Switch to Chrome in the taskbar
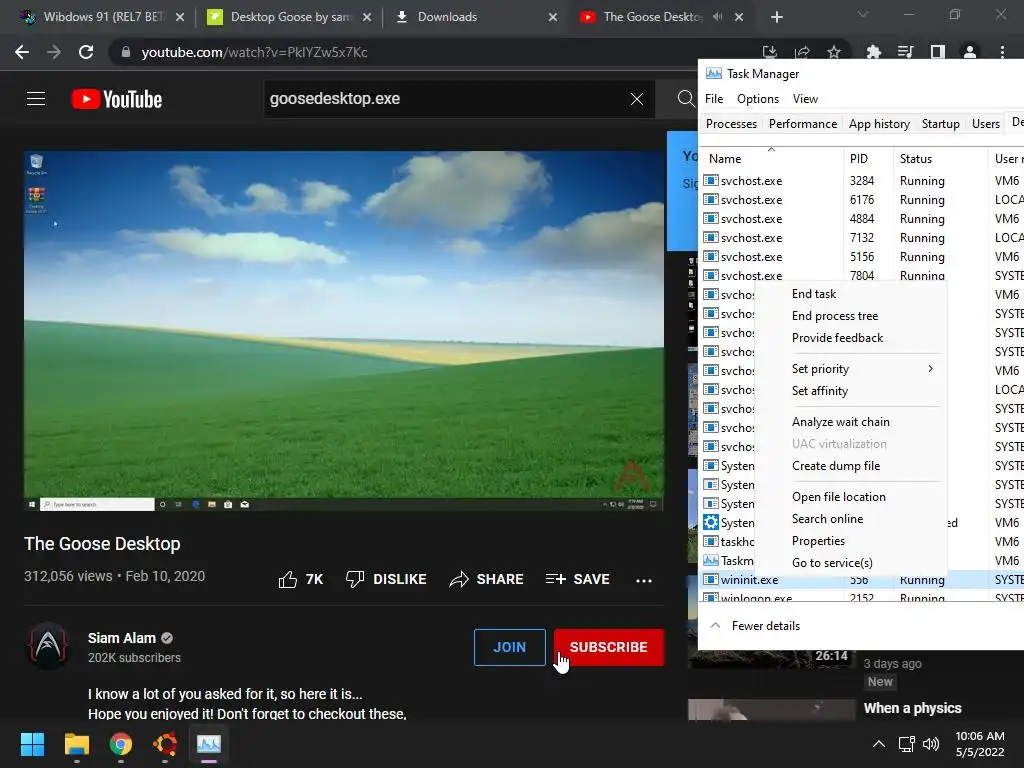 tap(120, 744)
